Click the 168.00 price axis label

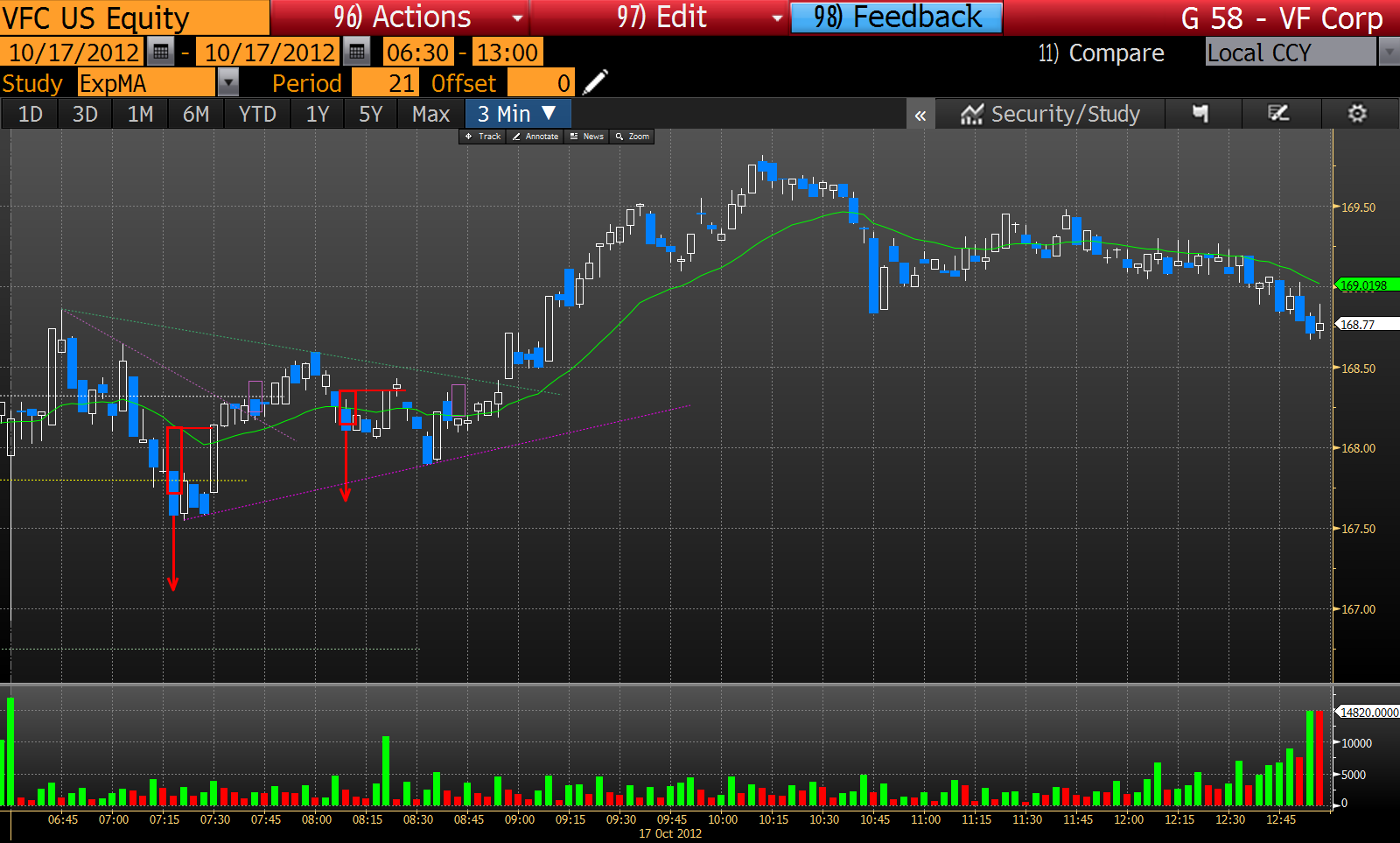1358,448
